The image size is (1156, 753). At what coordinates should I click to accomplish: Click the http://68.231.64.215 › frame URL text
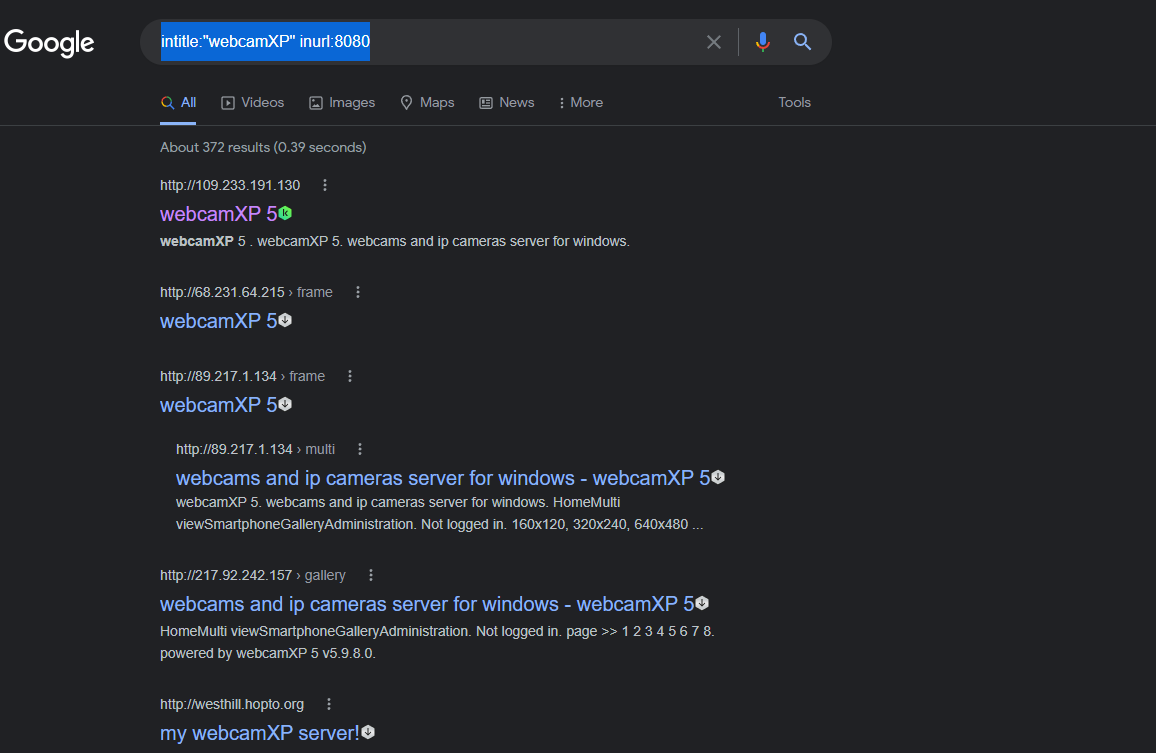coord(246,292)
